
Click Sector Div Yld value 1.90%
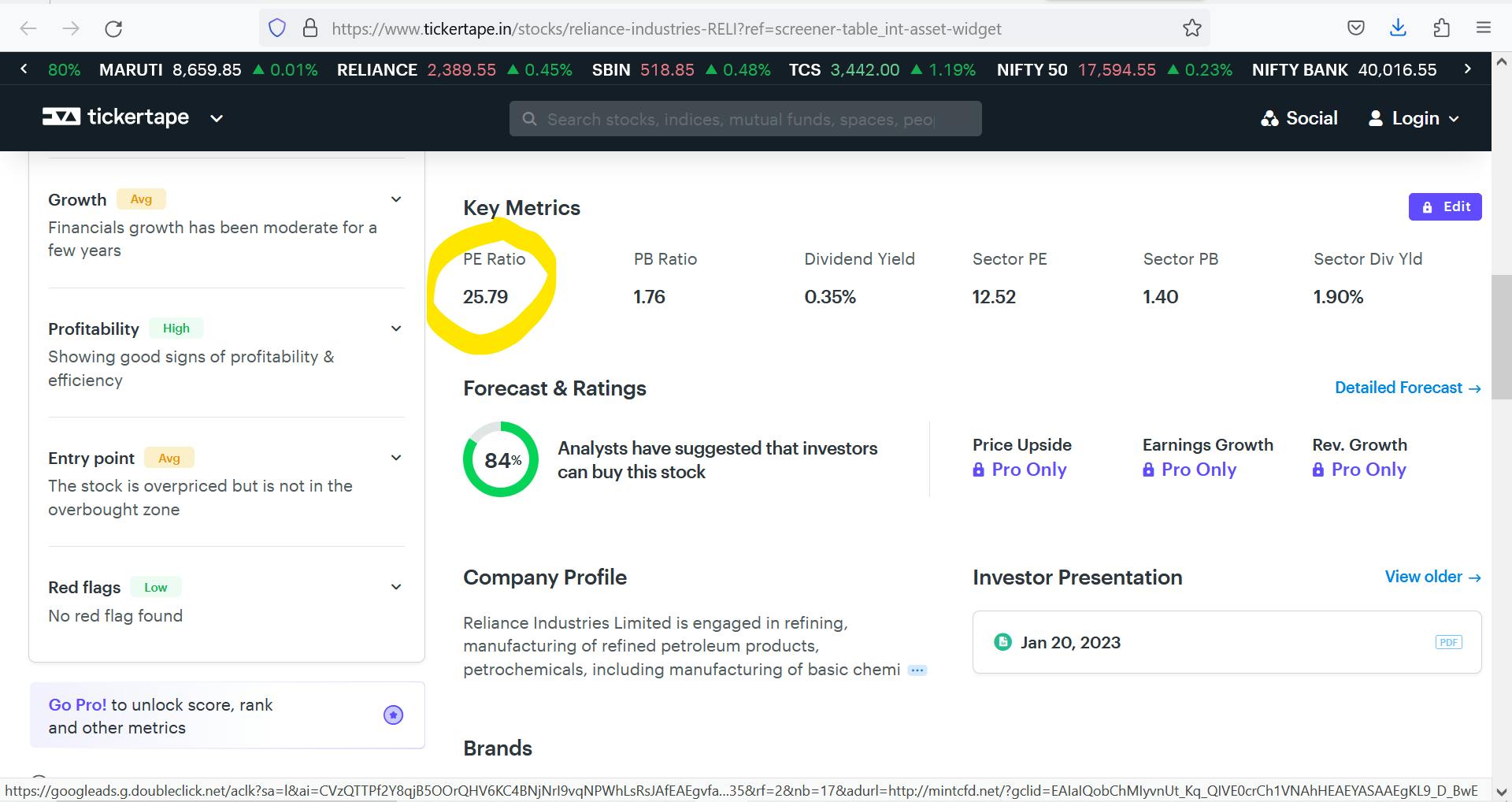click(x=1338, y=297)
